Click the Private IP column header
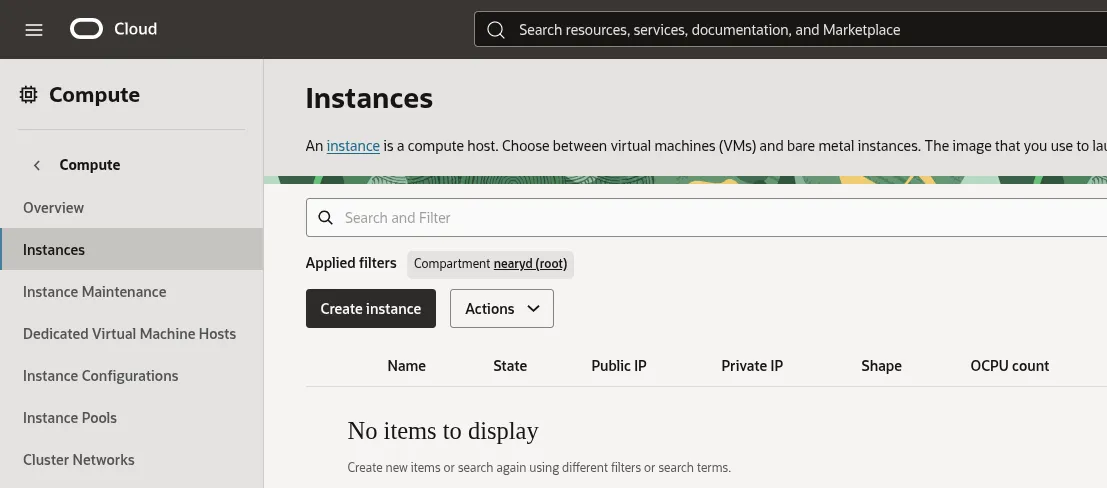The height and width of the screenshot is (488, 1107). (x=752, y=366)
